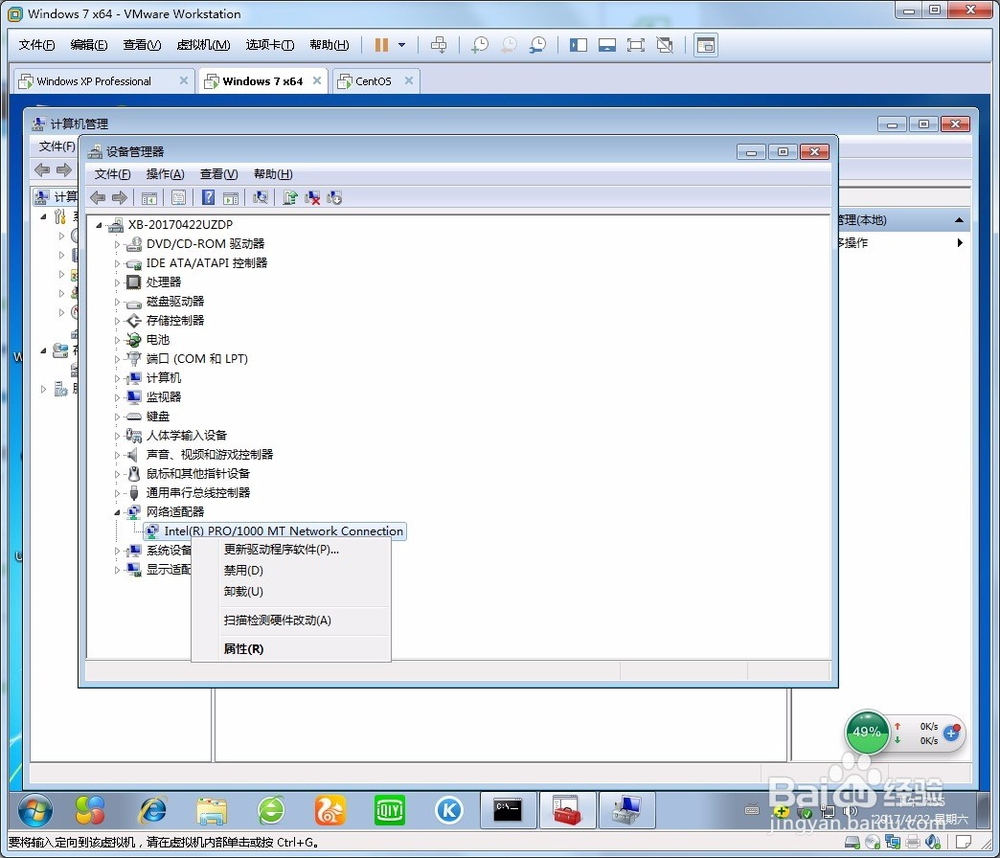1000x858 pixels.
Task: Open VMware 虚拟机(M) menu
Action: [x=203, y=45]
